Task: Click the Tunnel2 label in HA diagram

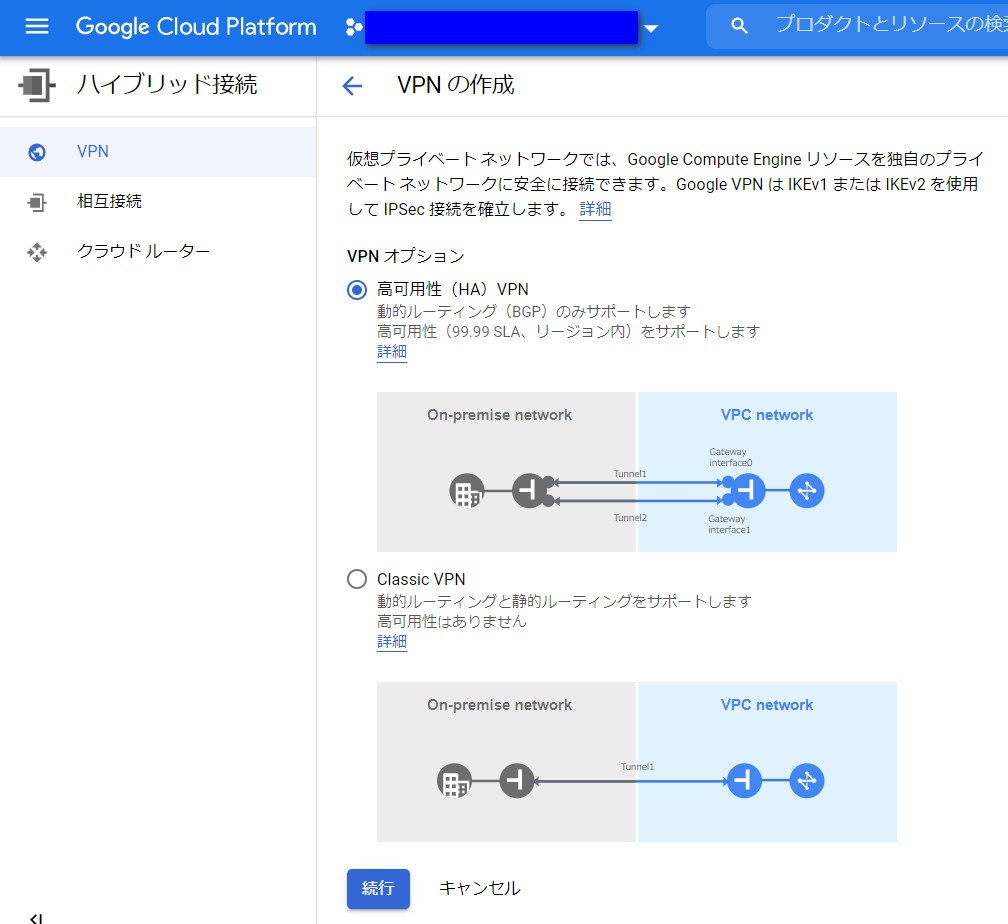Action: click(x=630, y=518)
